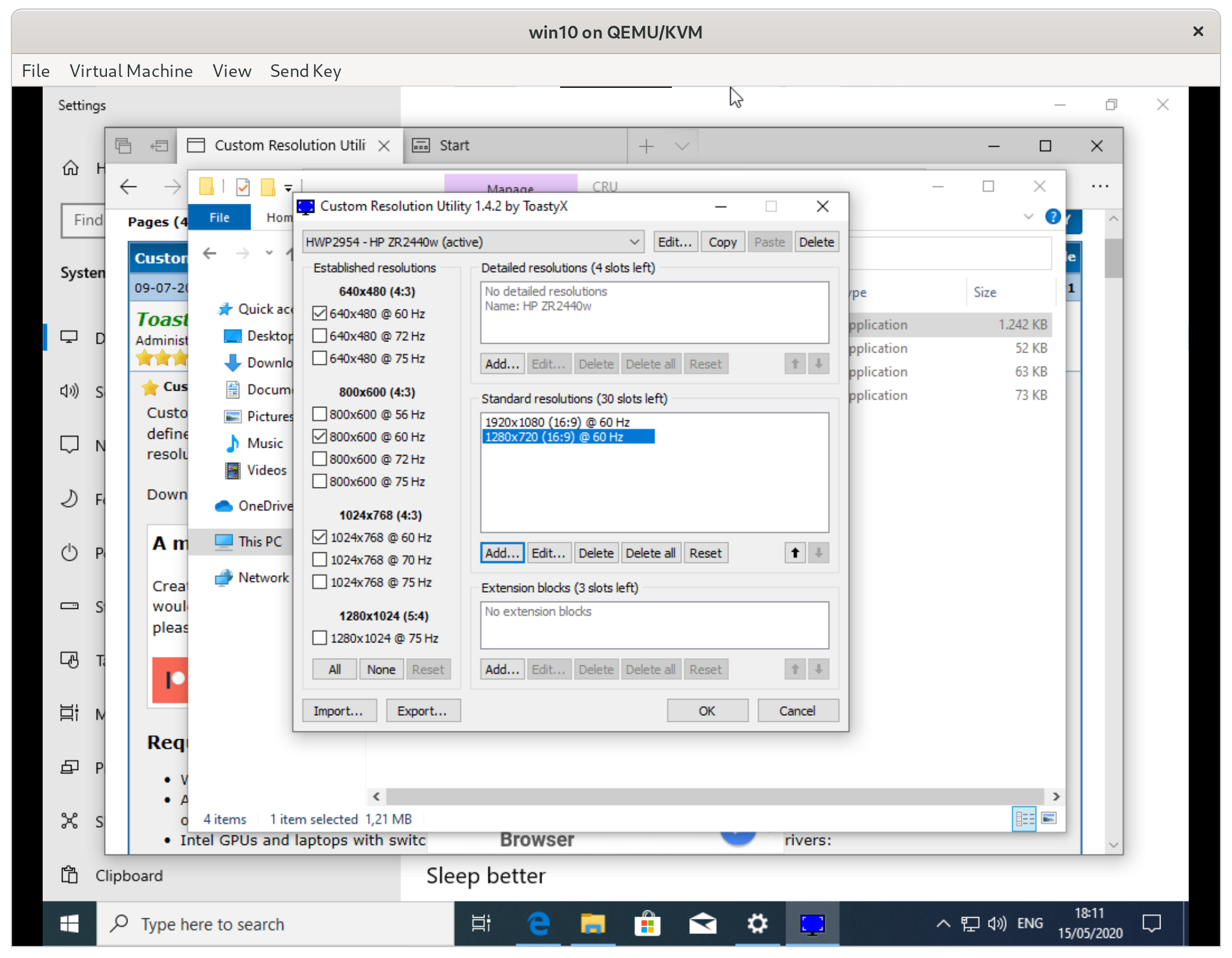Switch Explorer to large icons view

(x=1049, y=818)
